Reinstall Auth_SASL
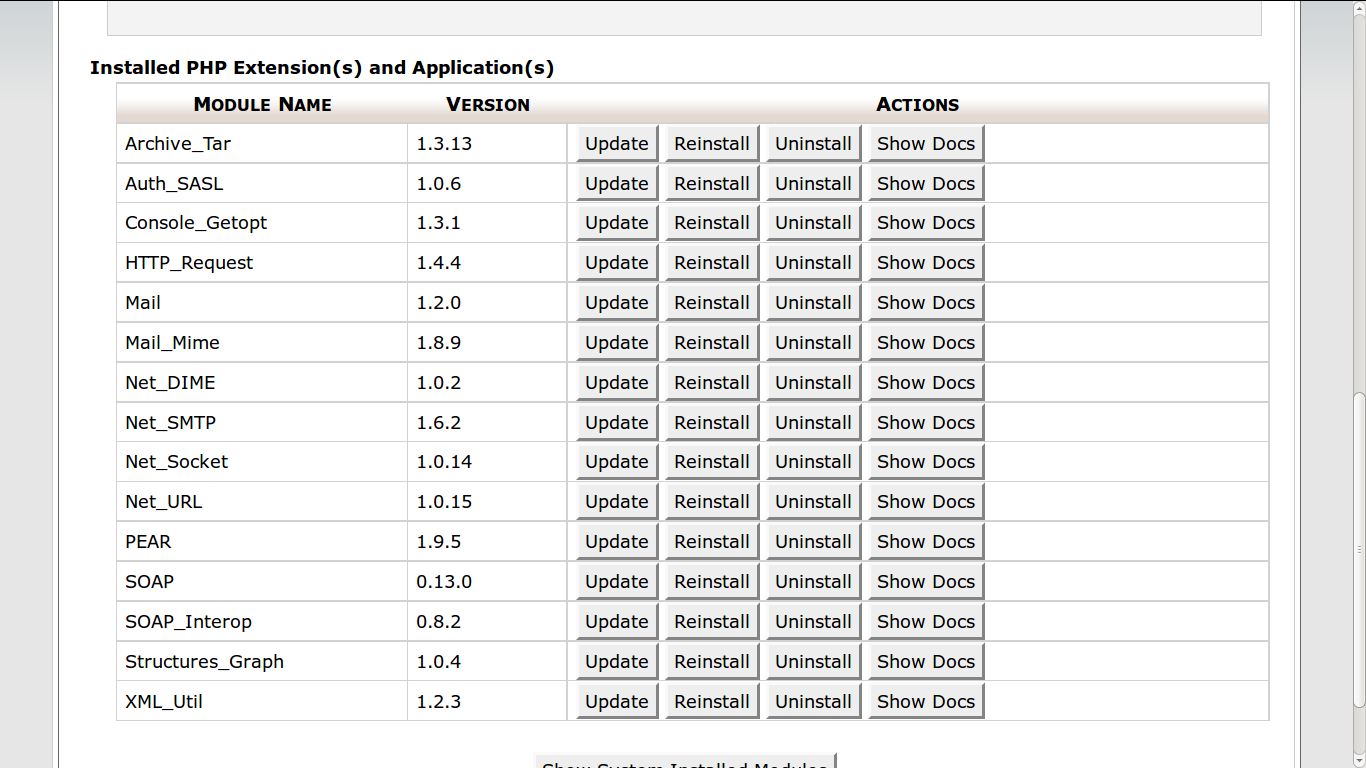Screen dimensions: 1366x768 coord(712,183)
